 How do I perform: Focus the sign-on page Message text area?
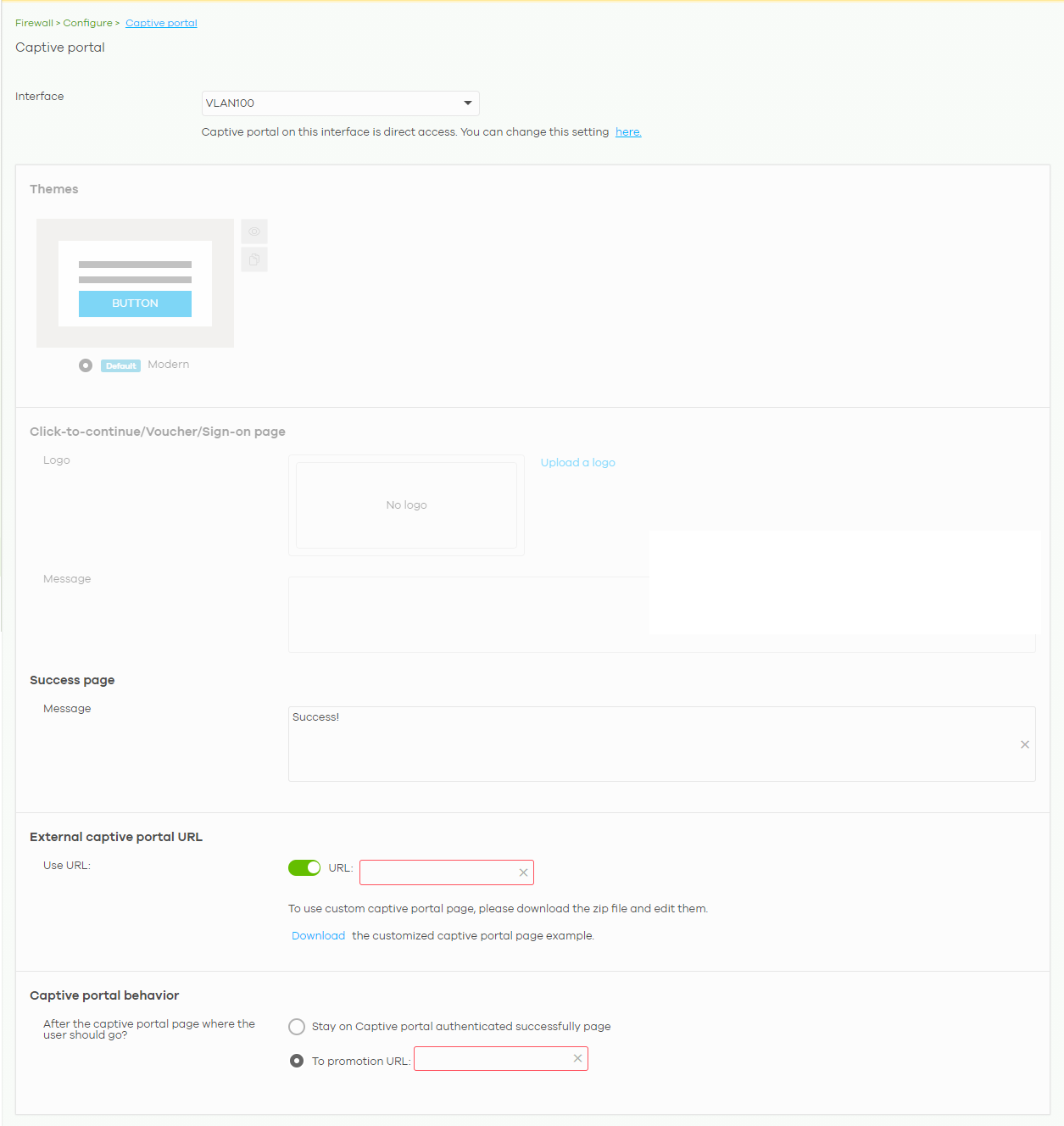(x=661, y=615)
